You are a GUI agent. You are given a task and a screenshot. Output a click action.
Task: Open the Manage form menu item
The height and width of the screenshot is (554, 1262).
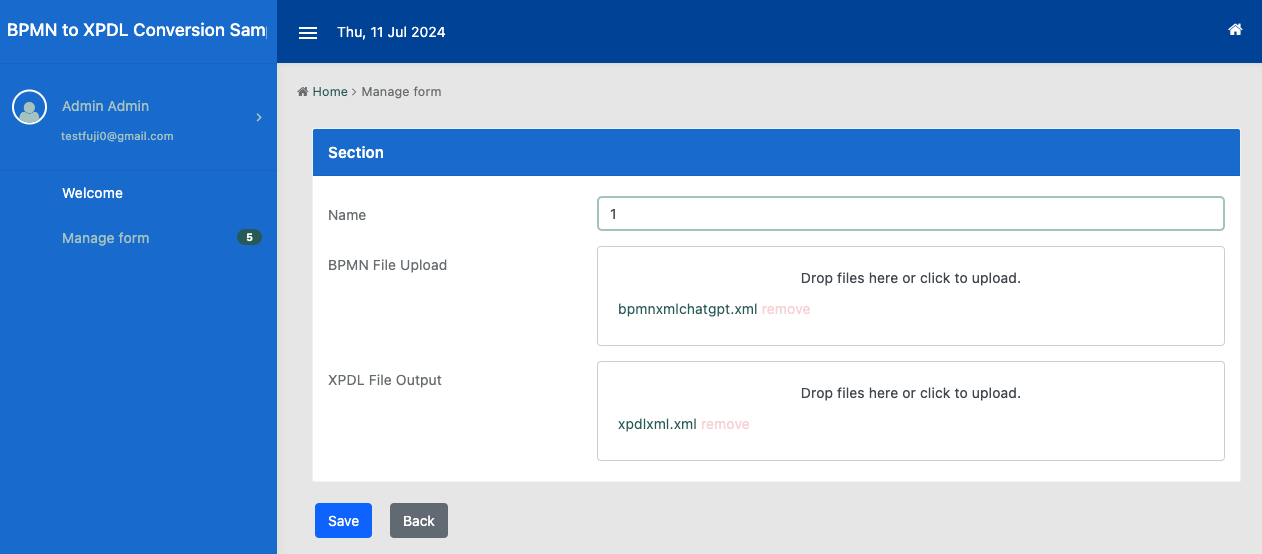105,238
